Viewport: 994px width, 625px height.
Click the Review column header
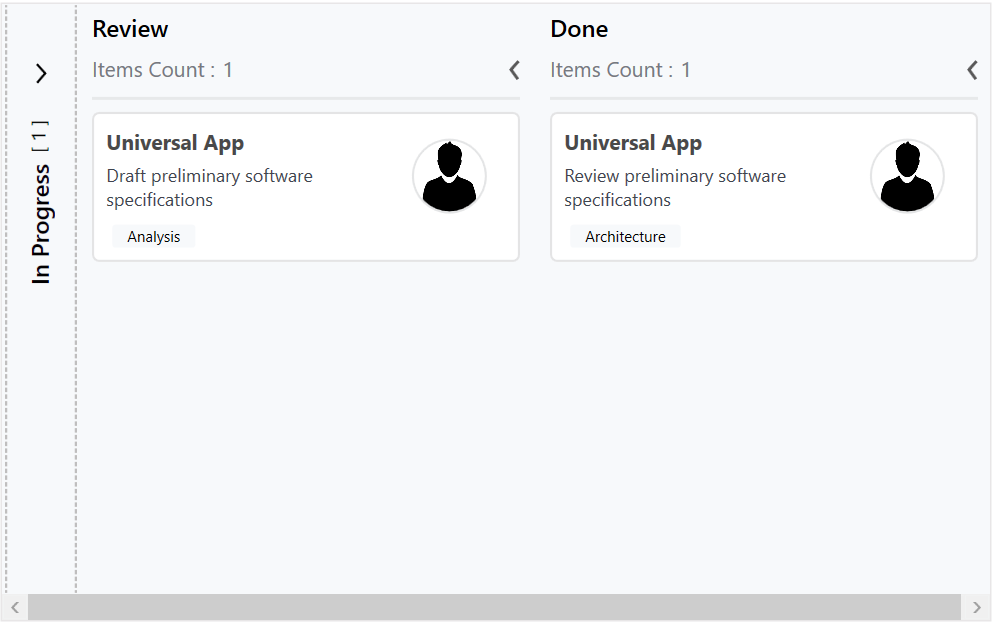coord(130,29)
